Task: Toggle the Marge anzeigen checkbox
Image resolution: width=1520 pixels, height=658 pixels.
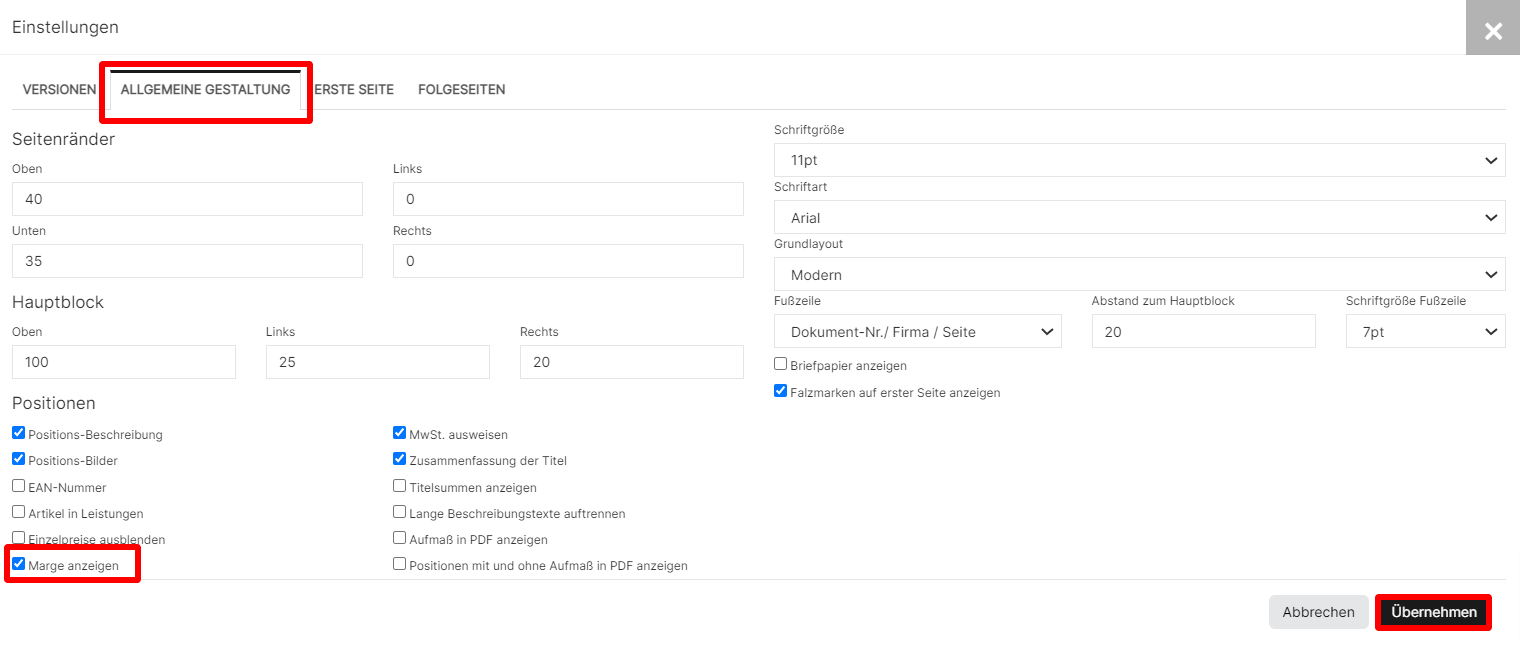Action: [19, 564]
